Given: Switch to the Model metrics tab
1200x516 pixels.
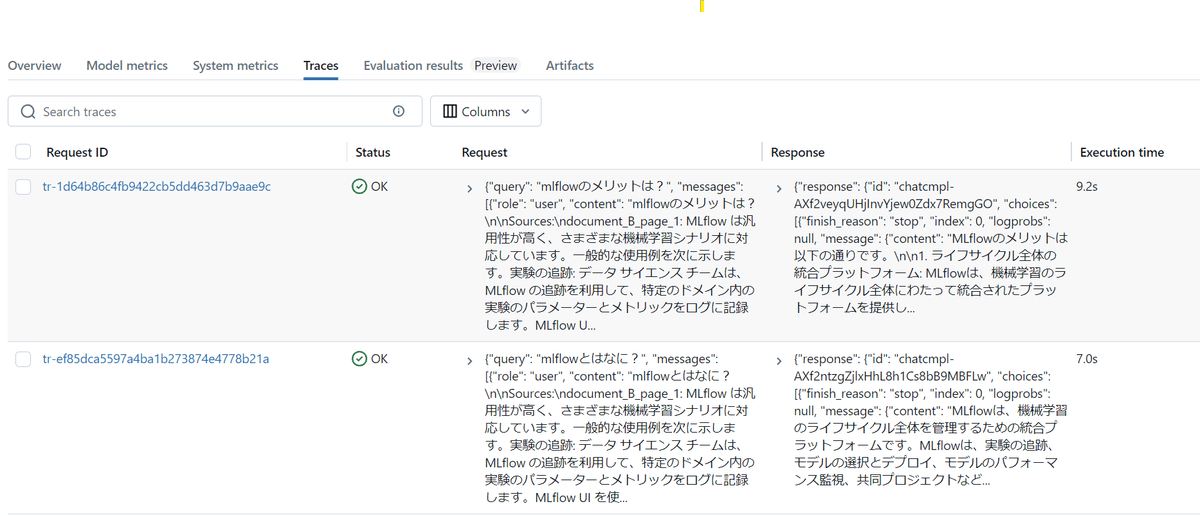Looking at the screenshot, I should pos(127,66).
